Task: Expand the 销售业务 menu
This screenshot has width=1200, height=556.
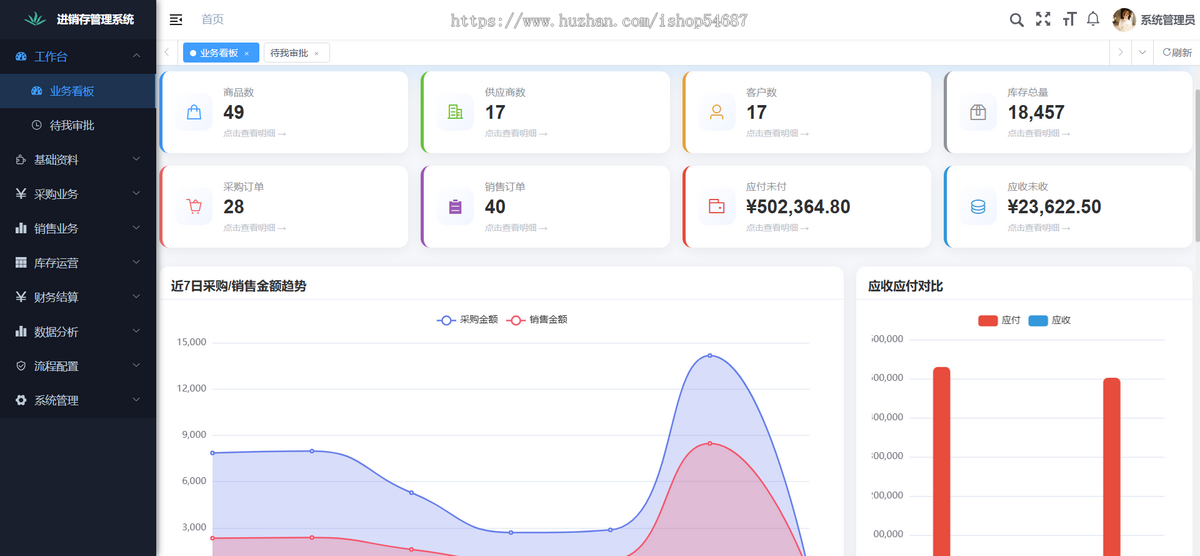Action: (x=78, y=228)
